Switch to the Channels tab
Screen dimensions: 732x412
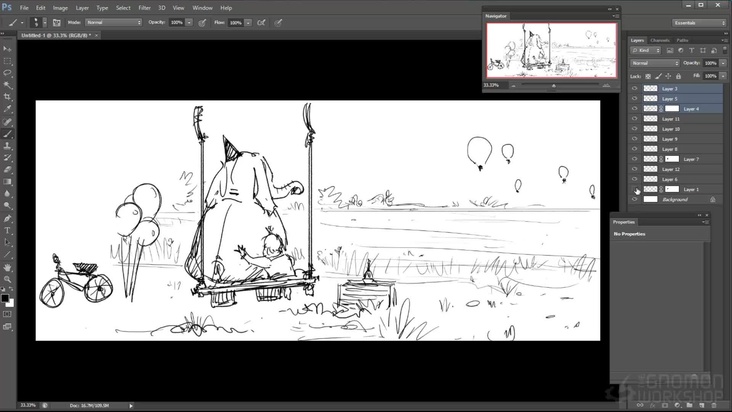pyautogui.click(x=660, y=41)
